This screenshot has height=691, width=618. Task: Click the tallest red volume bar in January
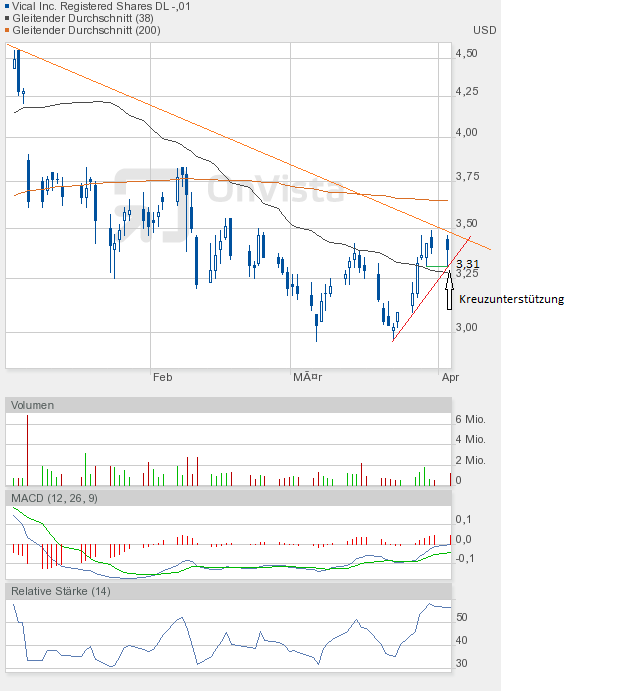point(27,450)
